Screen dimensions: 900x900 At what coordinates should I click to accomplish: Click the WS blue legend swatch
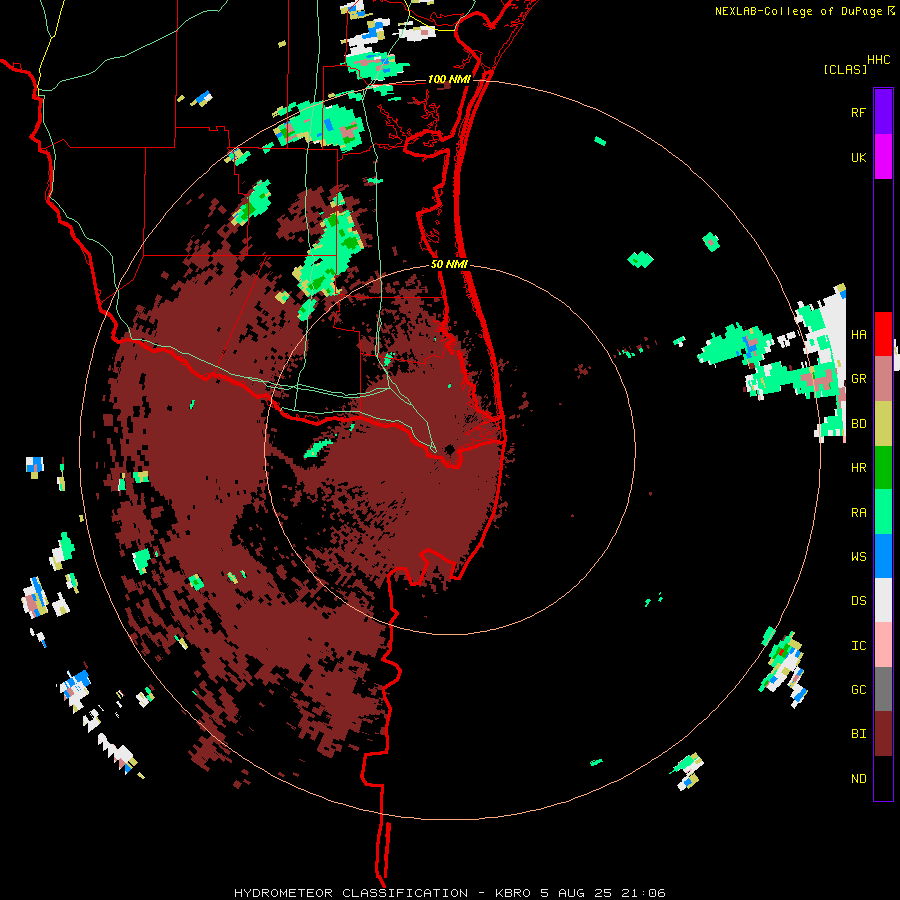click(x=883, y=556)
